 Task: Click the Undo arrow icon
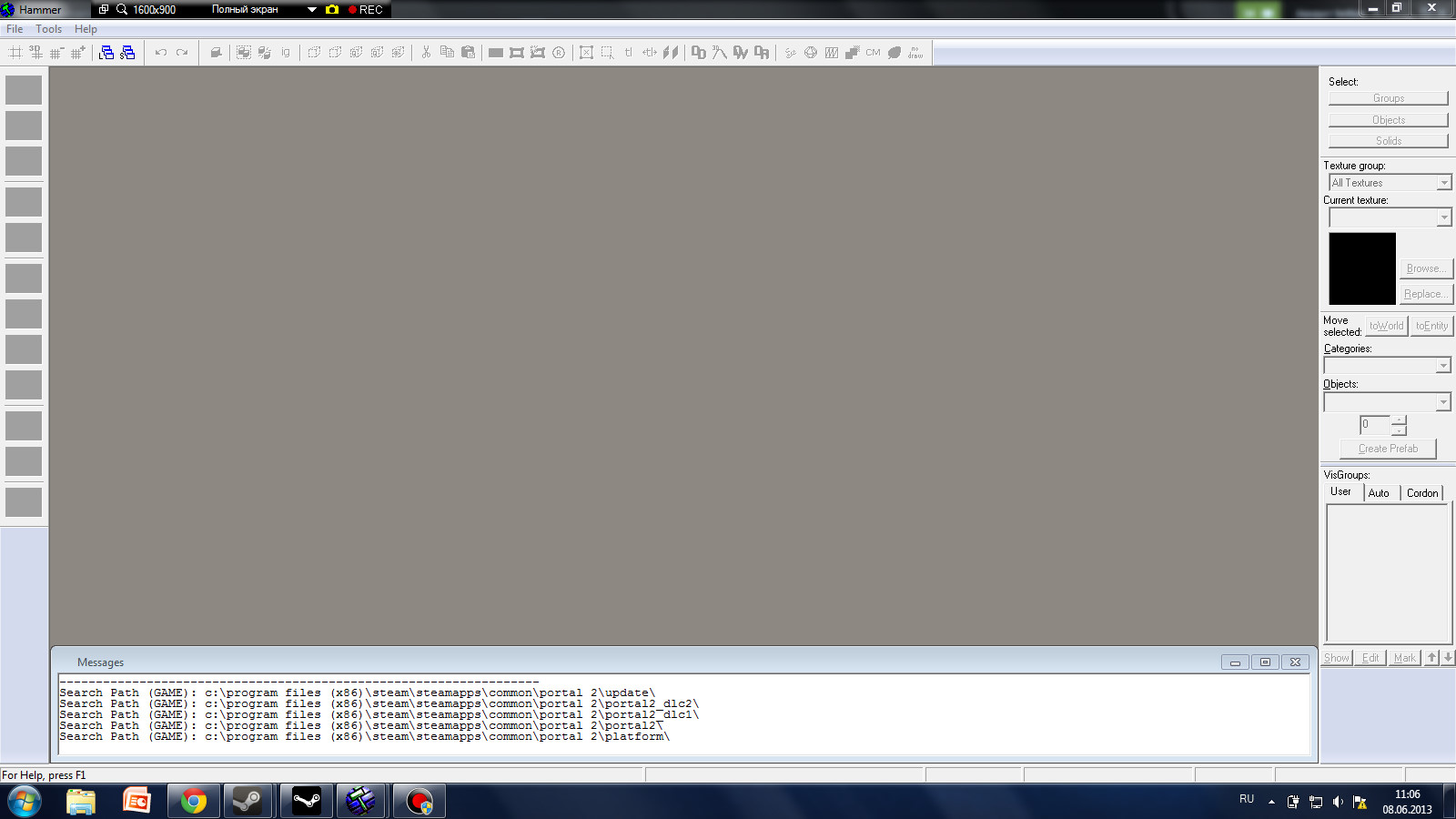tap(161, 53)
